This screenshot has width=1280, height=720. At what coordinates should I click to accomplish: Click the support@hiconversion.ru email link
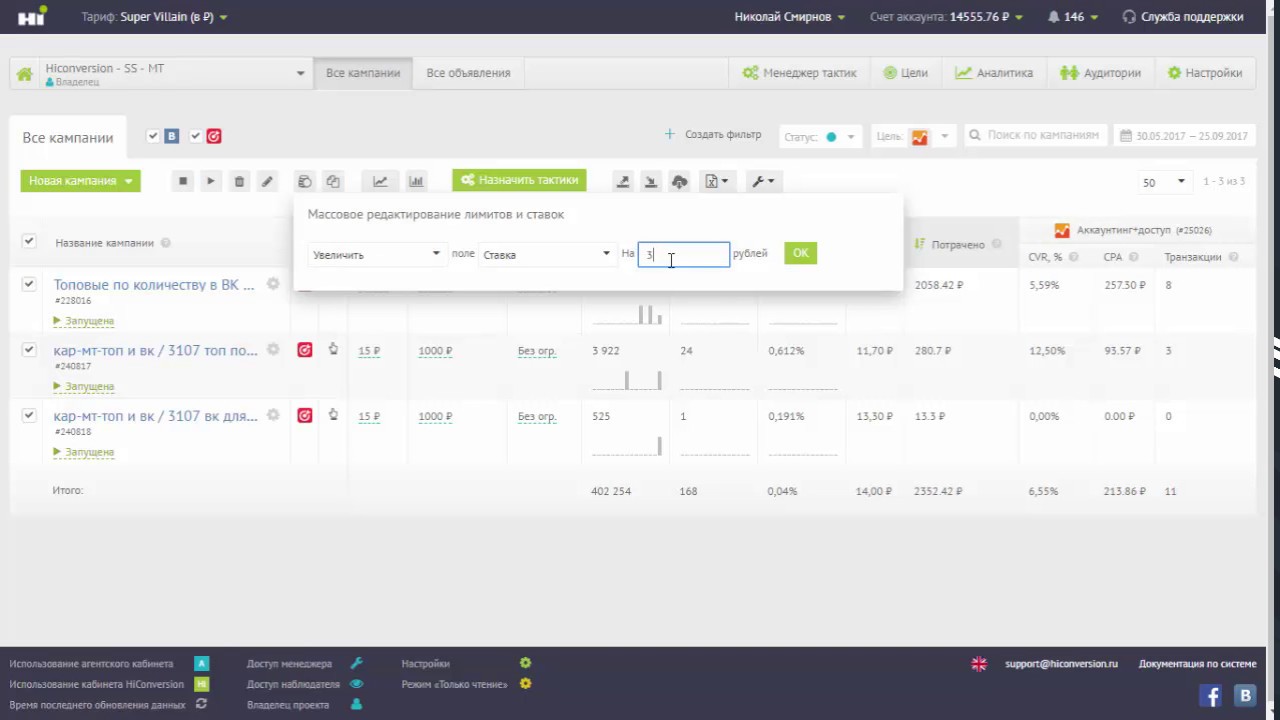point(1061,663)
